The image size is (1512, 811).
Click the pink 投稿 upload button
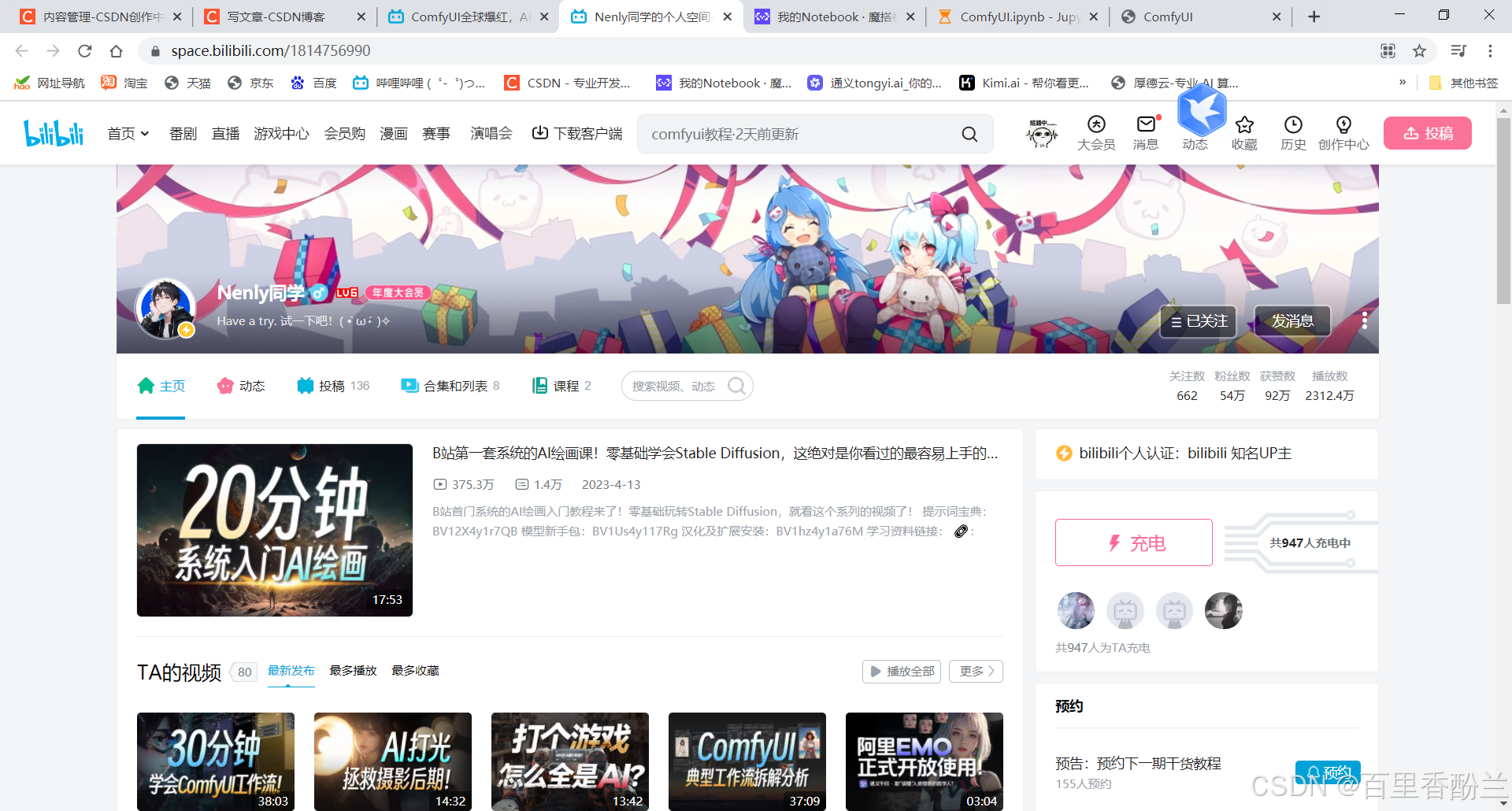[x=1428, y=133]
